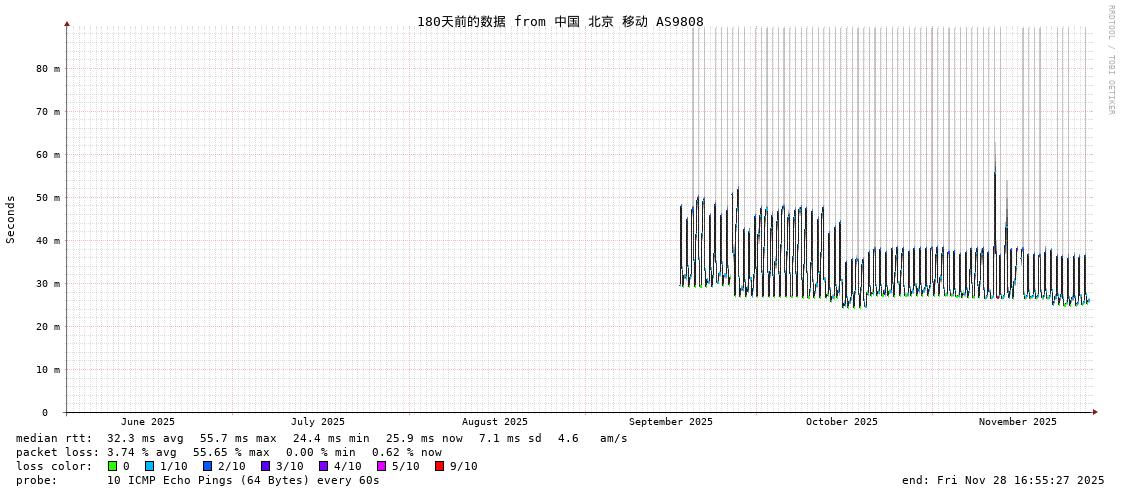Viewport: 1121px width, 494px height.
Task: Click the RRDTOOL / TOBI OETIKER watermark
Action: pos(1110,60)
